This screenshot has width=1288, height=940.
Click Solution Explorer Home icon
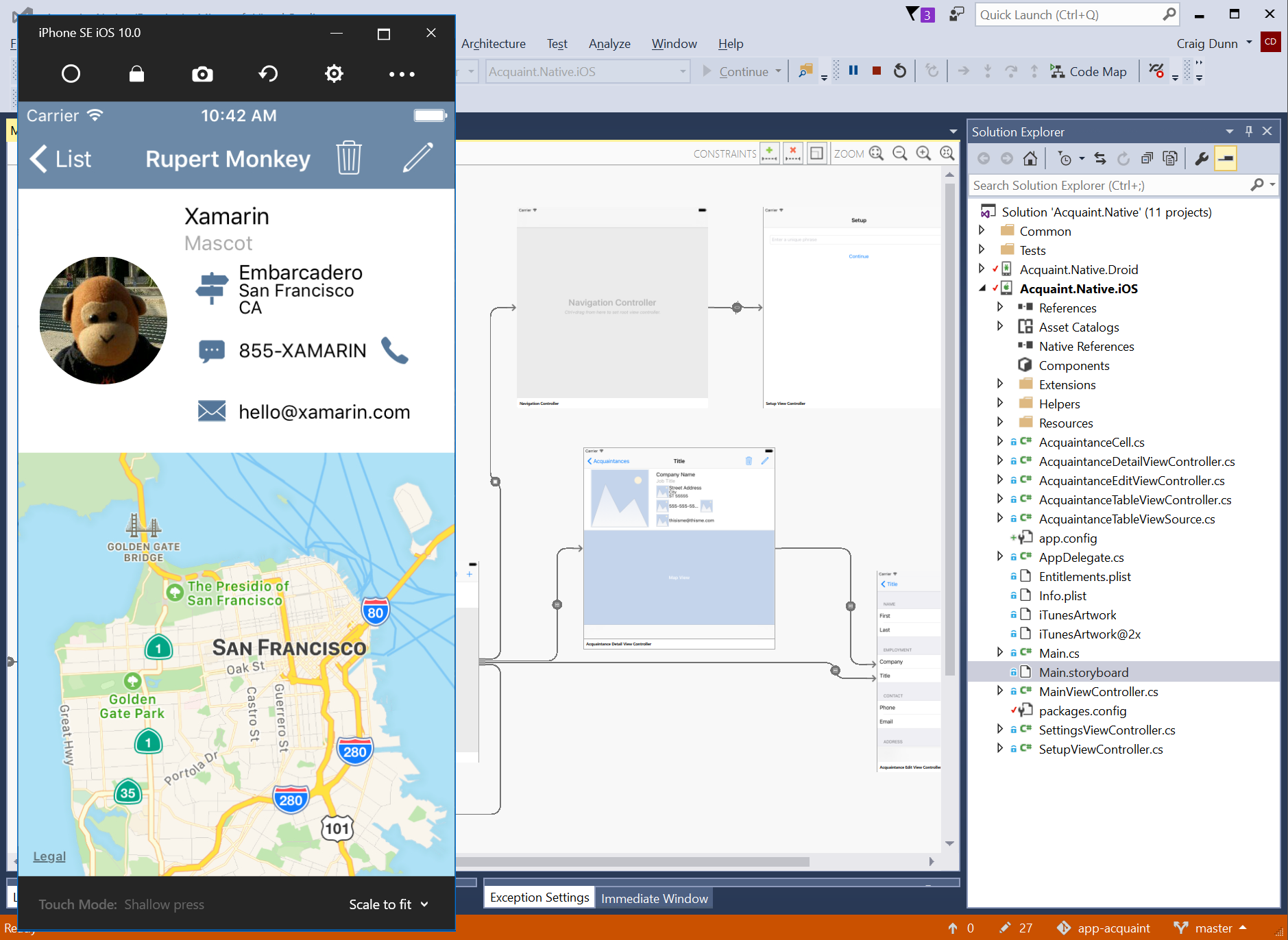tap(1030, 159)
